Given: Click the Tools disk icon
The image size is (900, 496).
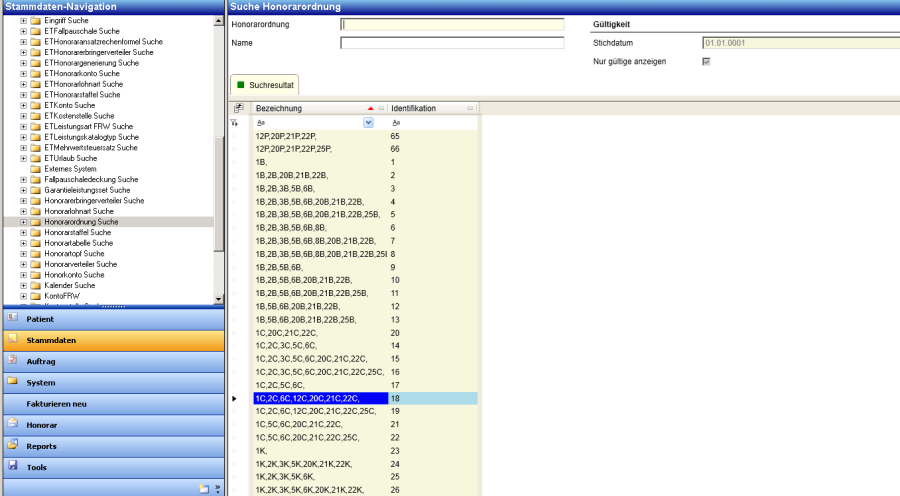Looking at the screenshot, I should coord(12,466).
